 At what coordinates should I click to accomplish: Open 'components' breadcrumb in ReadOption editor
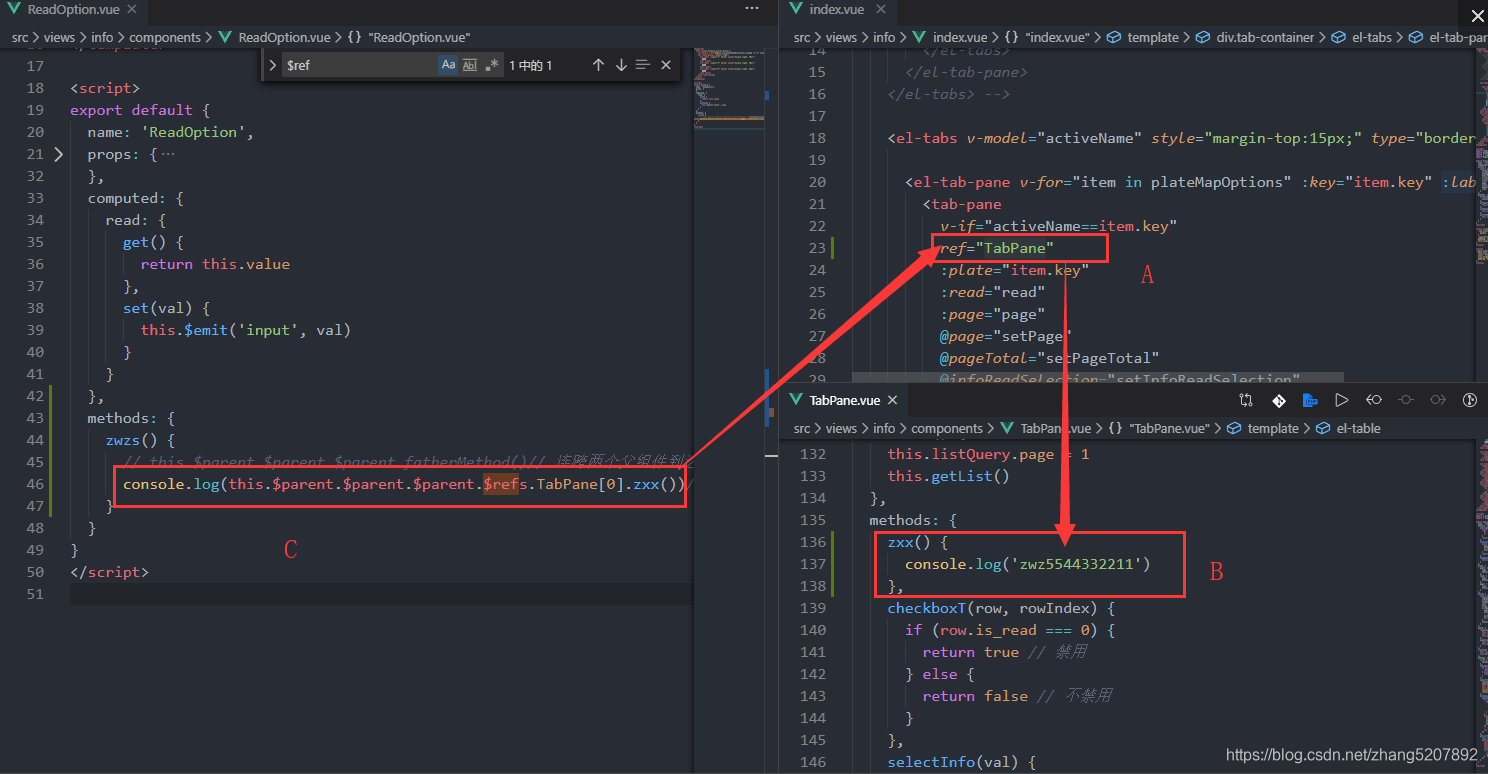pos(165,37)
